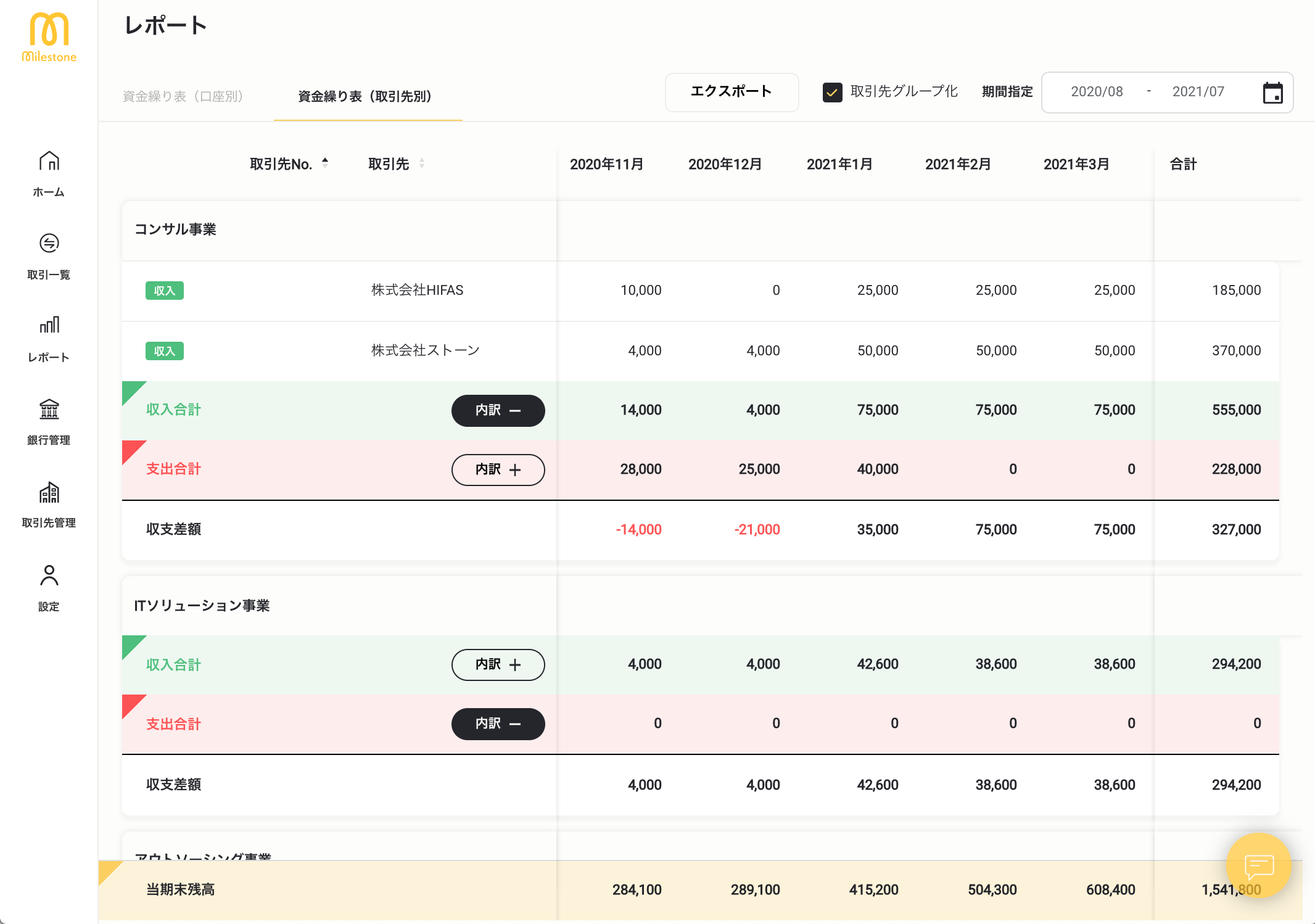Click 支出合計 2021年1月 value 40,000
Screen dimensions: 1315x924
click(x=877, y=469)
